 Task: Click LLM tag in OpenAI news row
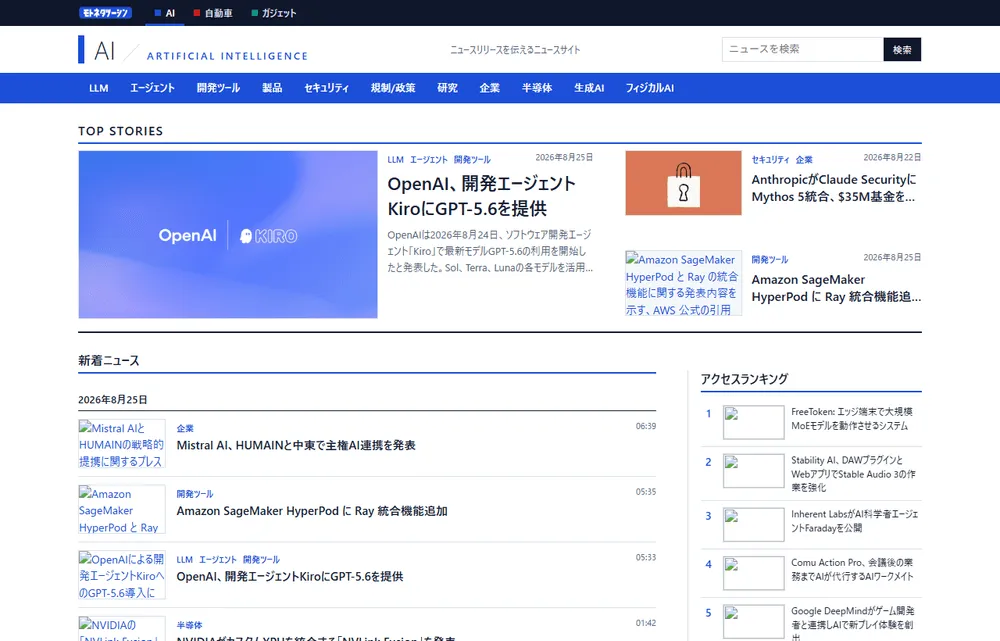tap(184, 560)
